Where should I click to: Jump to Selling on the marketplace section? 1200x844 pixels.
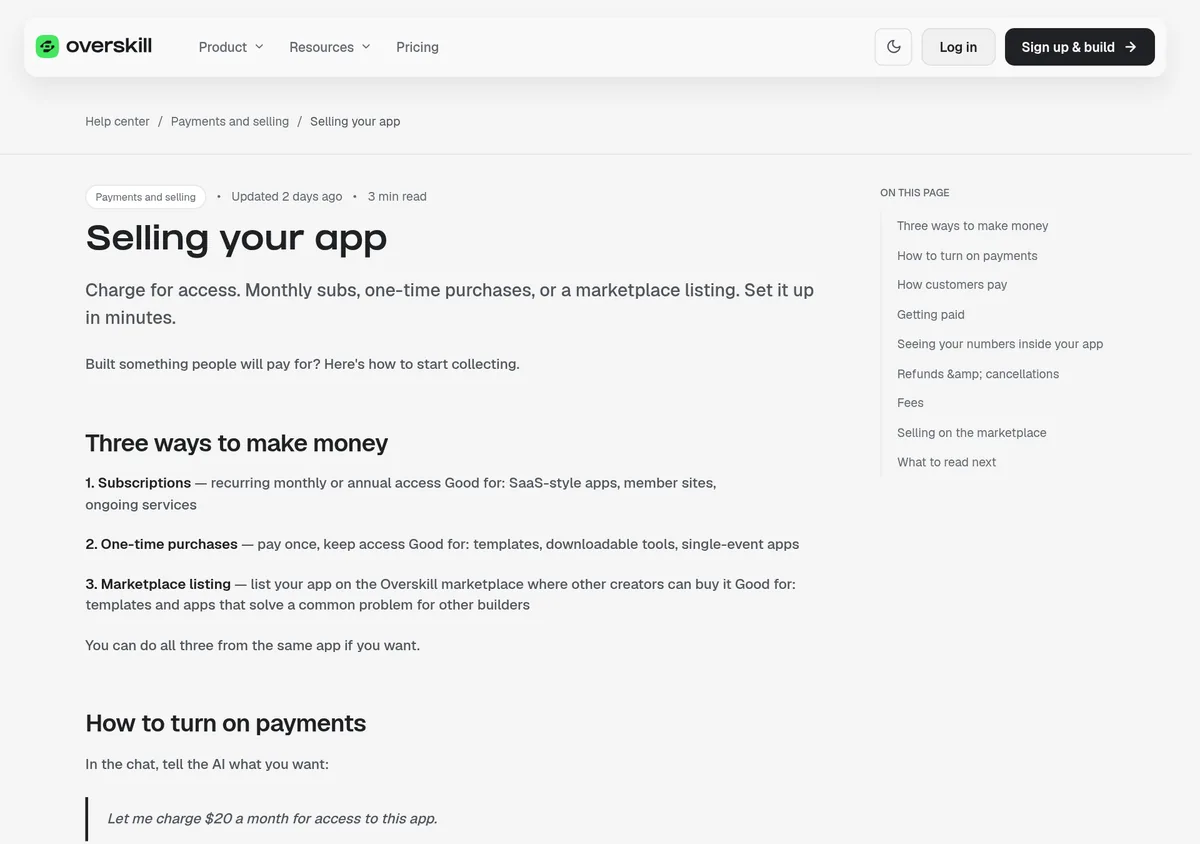[972, 433]
